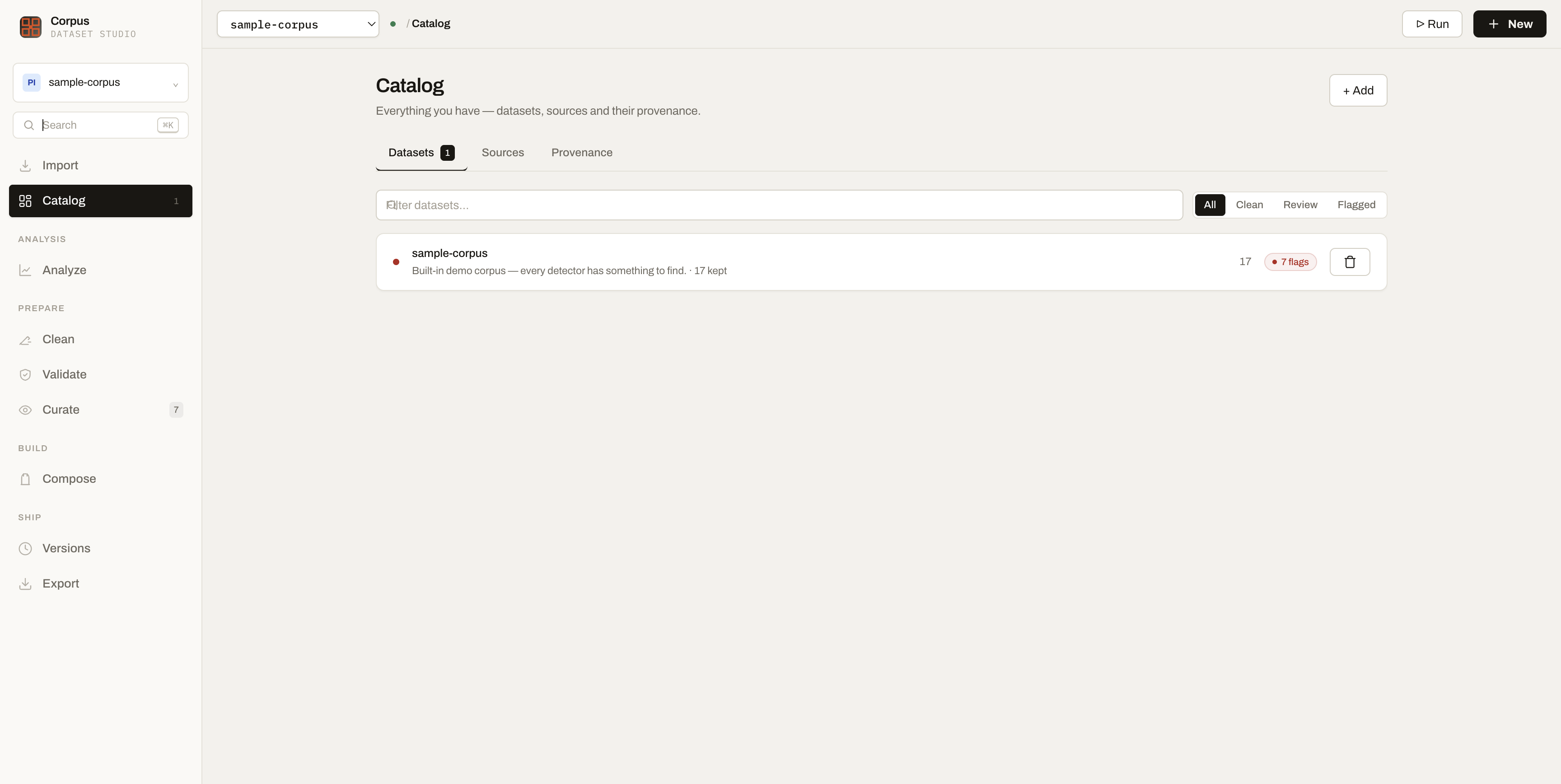The image size is (1561, 784).
Task: Click the 7 flags badge
Action: click(1290, 262)
